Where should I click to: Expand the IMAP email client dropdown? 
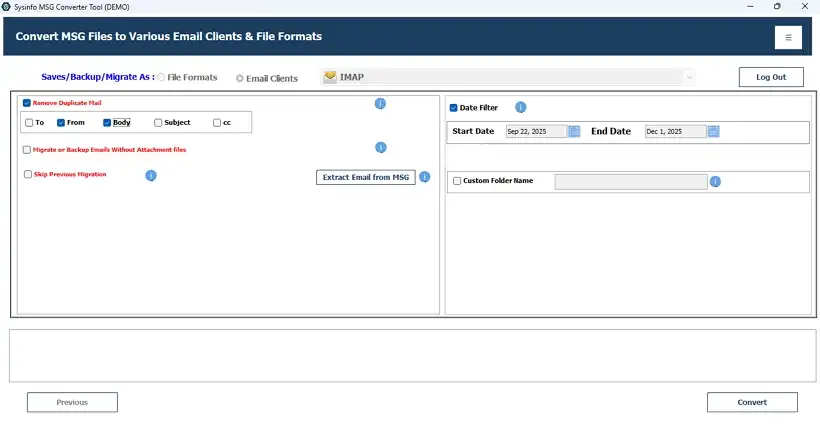(689, 77)
